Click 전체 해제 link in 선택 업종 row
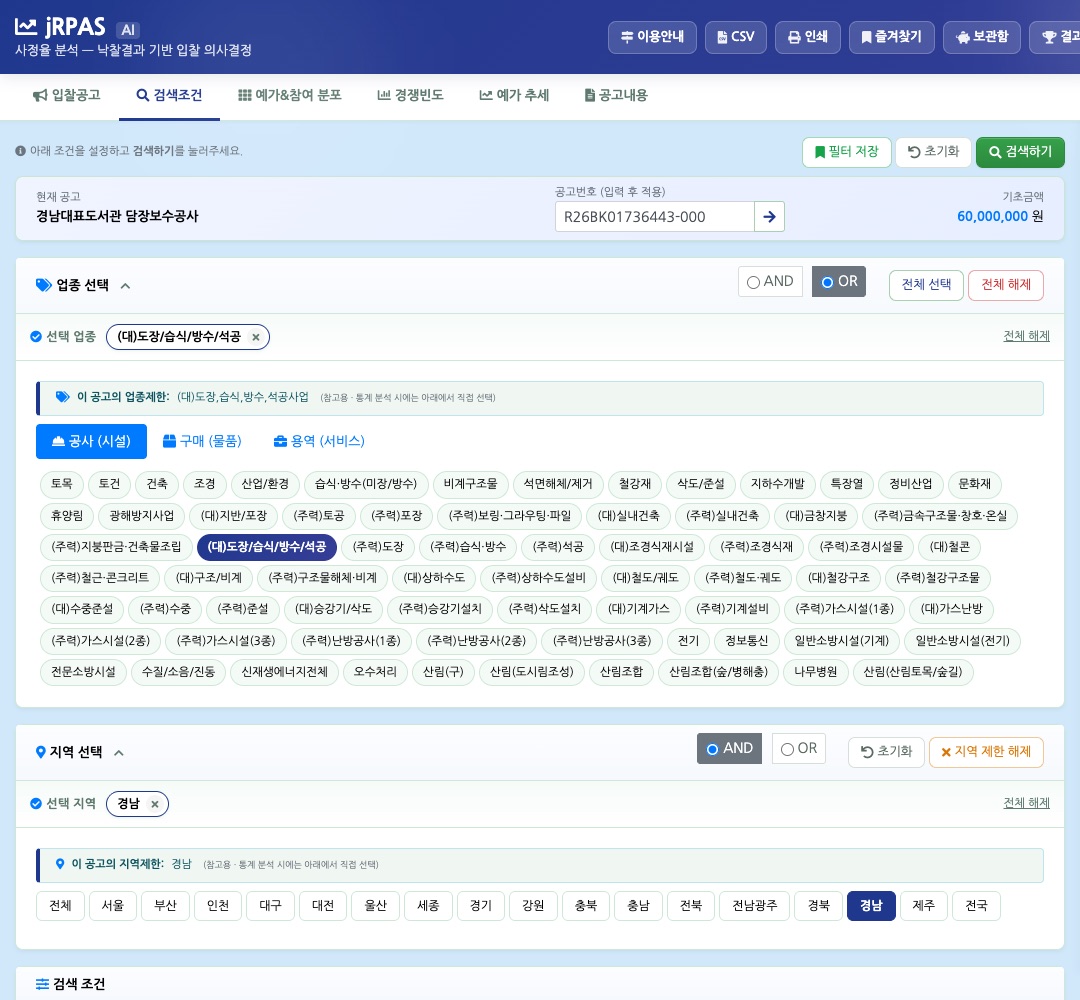The width and height of the screenshot is (1080, 1000). [1026, 336]
